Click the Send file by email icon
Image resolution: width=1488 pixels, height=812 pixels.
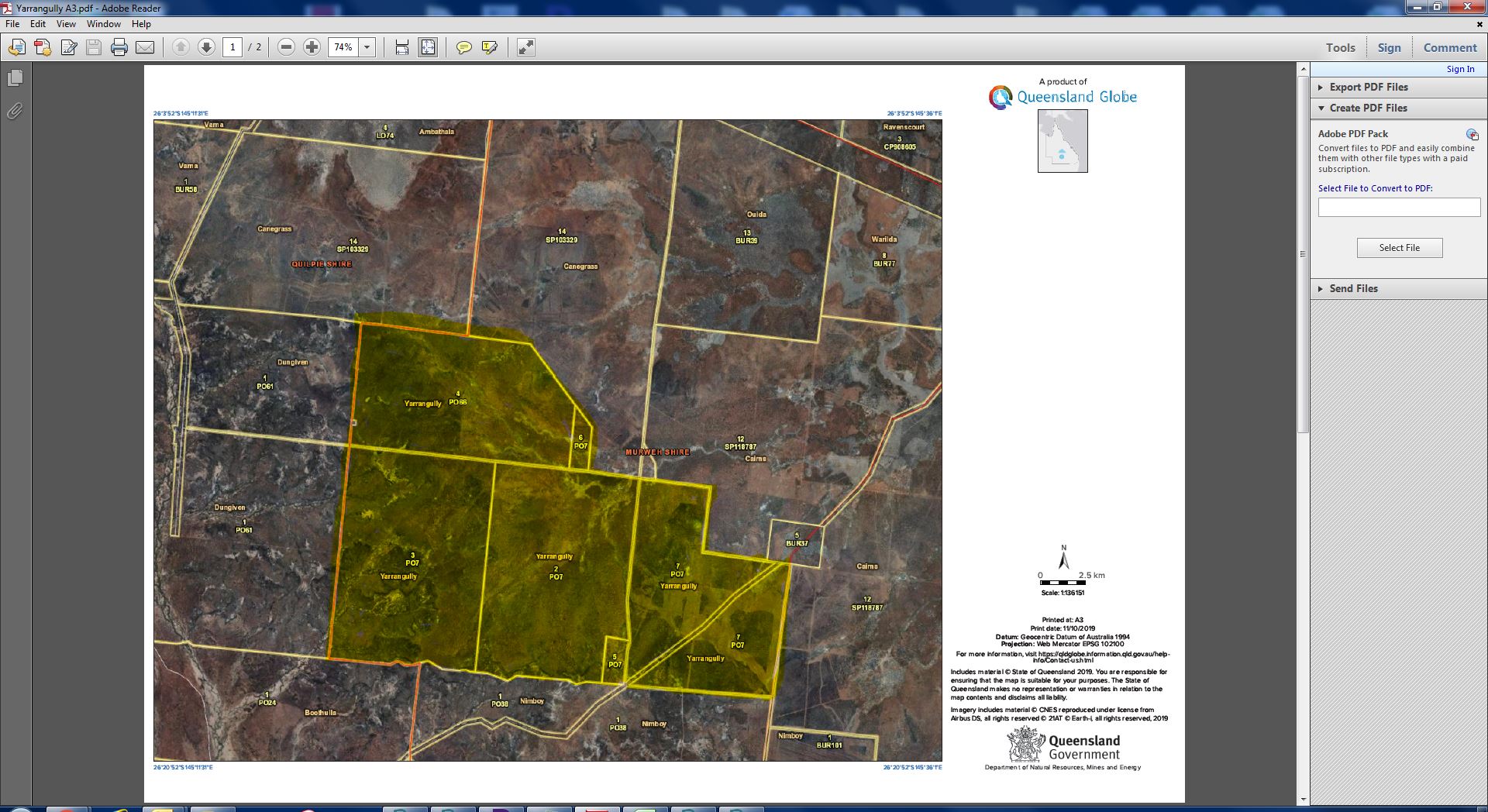coord(145,47)
